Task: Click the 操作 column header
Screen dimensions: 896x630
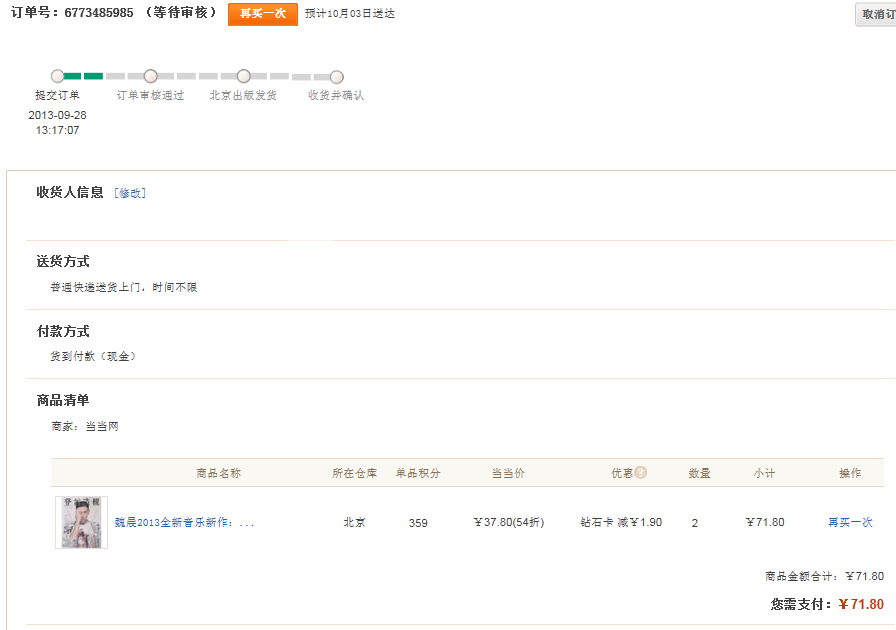Action: click(x=850, y=473)
